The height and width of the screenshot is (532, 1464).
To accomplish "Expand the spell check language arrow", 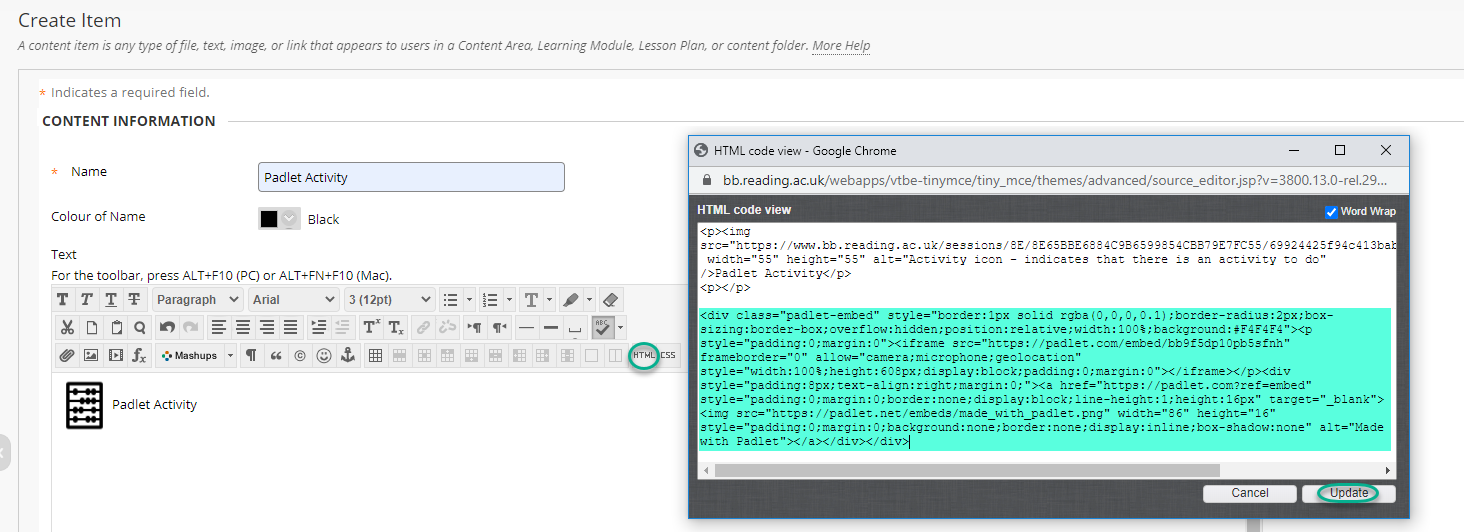I will 621,327.
